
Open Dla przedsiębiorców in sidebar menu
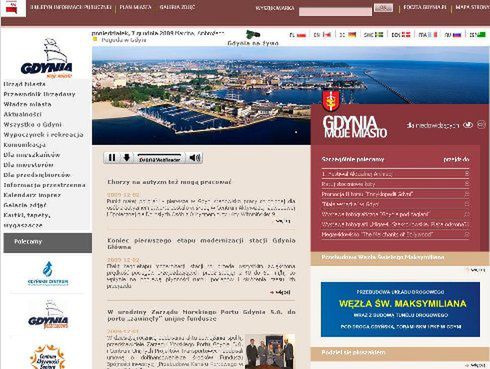point(37,175)
